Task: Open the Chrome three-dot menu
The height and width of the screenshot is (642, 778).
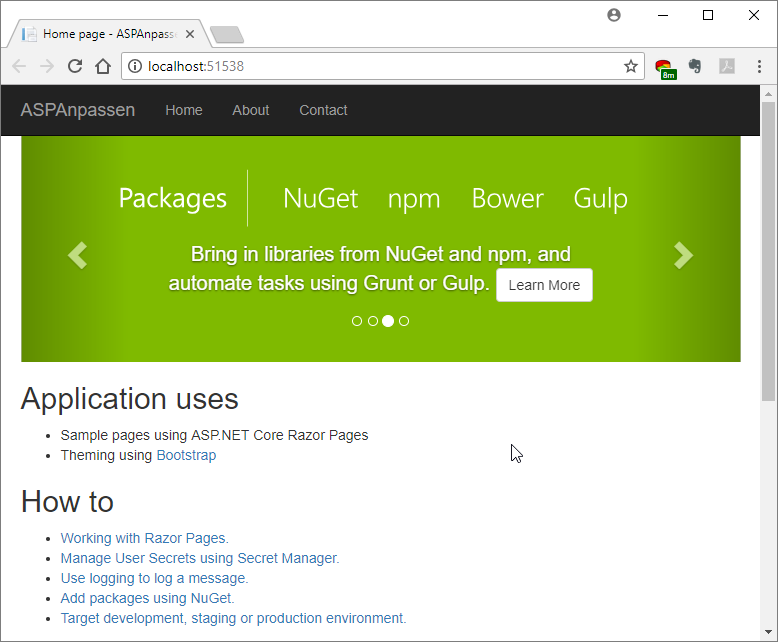Action: 759,67
